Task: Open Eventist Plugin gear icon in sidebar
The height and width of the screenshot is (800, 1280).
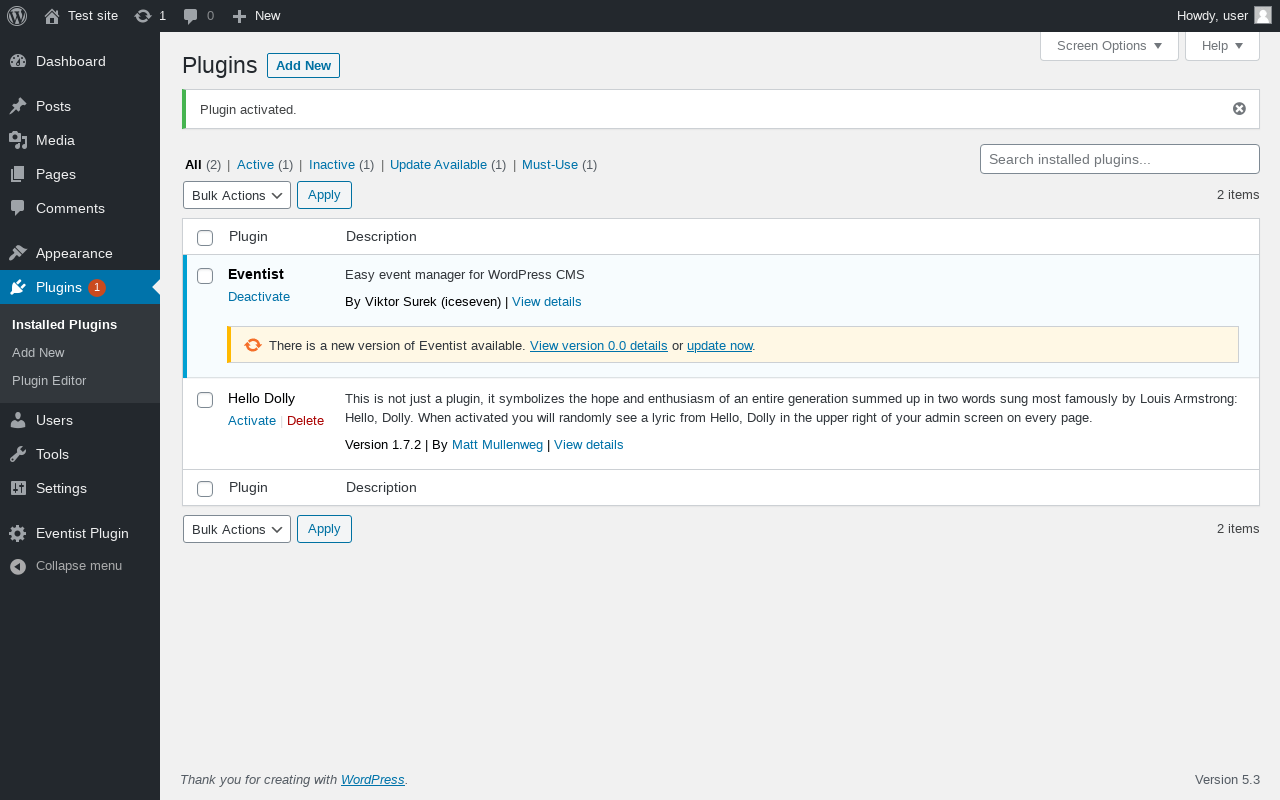Action: coord(18,533)
